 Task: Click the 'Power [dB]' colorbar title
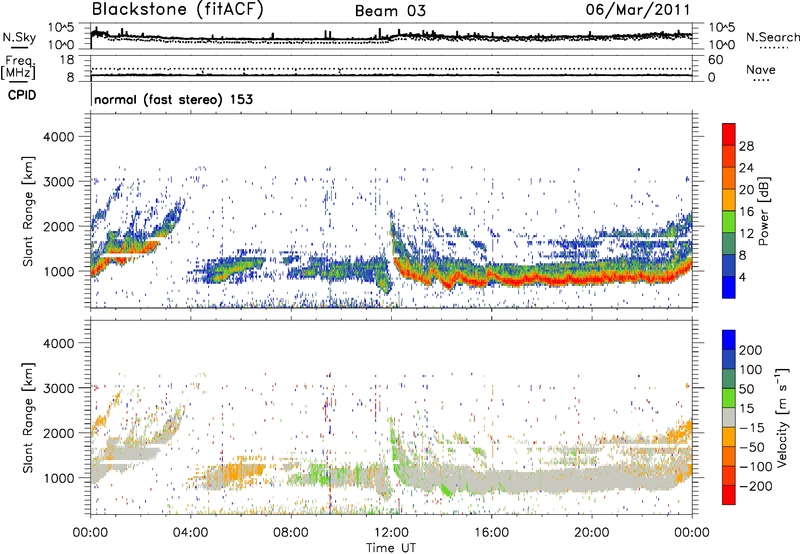764,211
